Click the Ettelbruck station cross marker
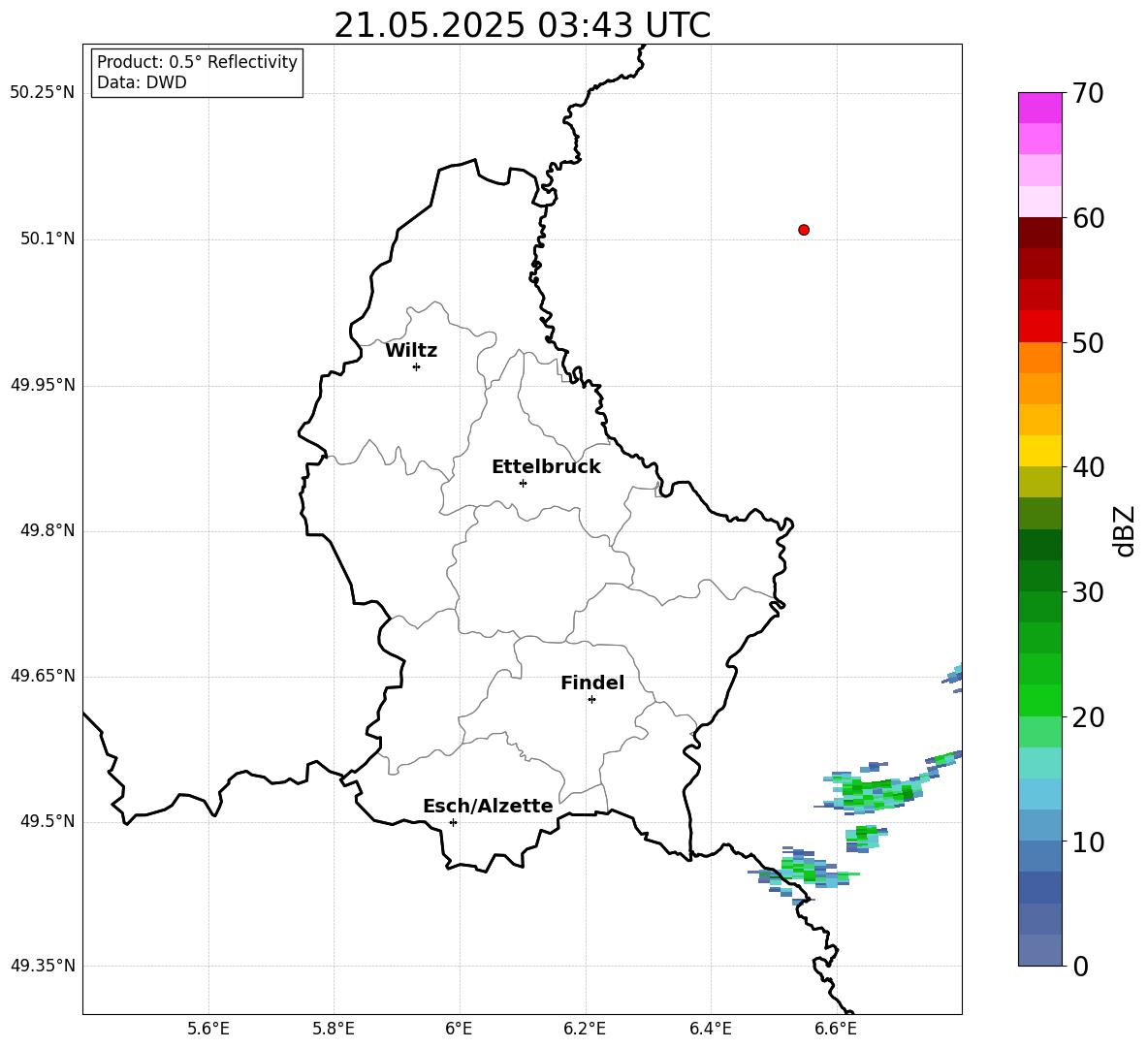 (523, 483)
